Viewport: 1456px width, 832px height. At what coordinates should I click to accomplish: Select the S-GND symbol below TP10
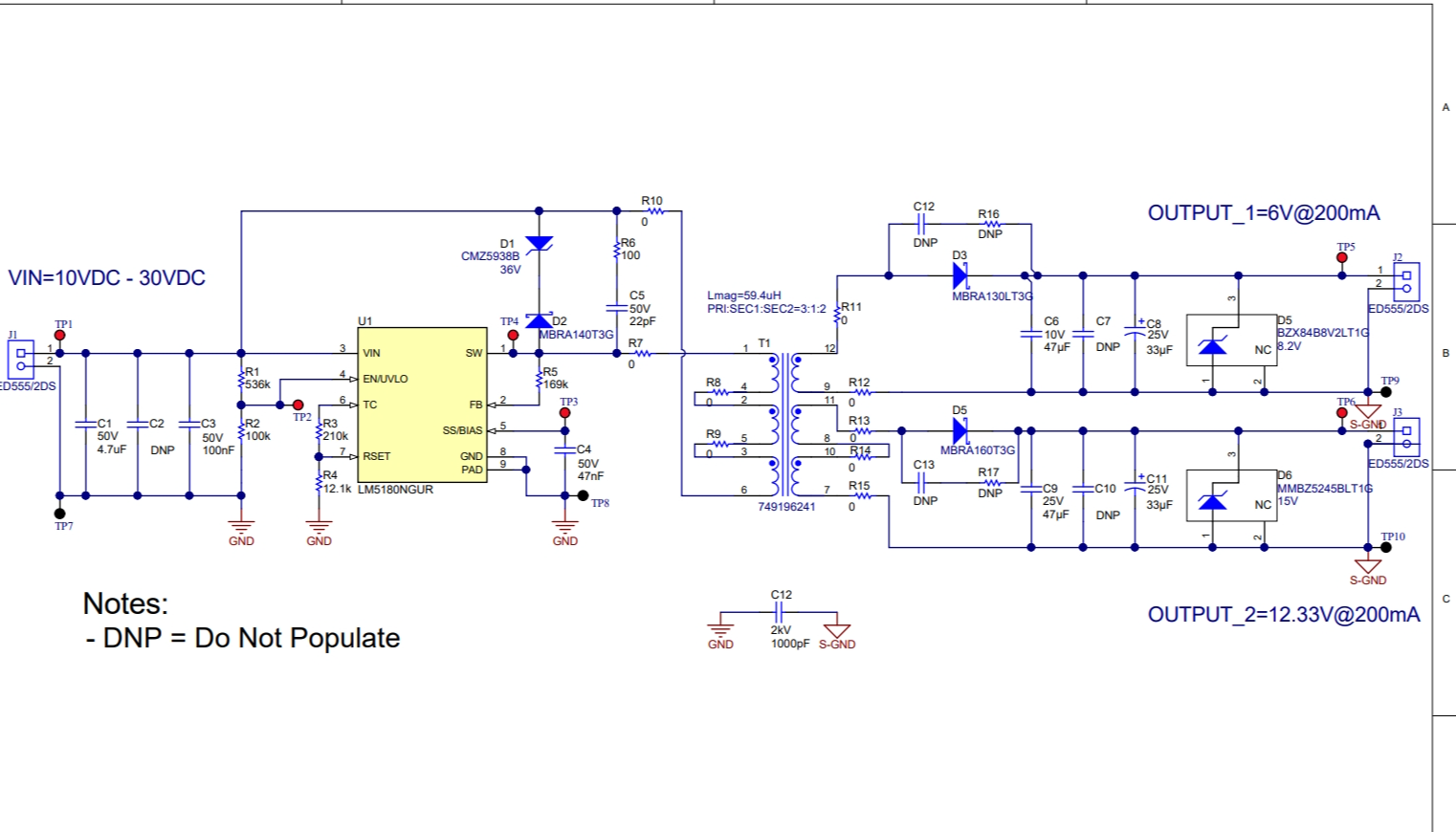[1368, 567]
